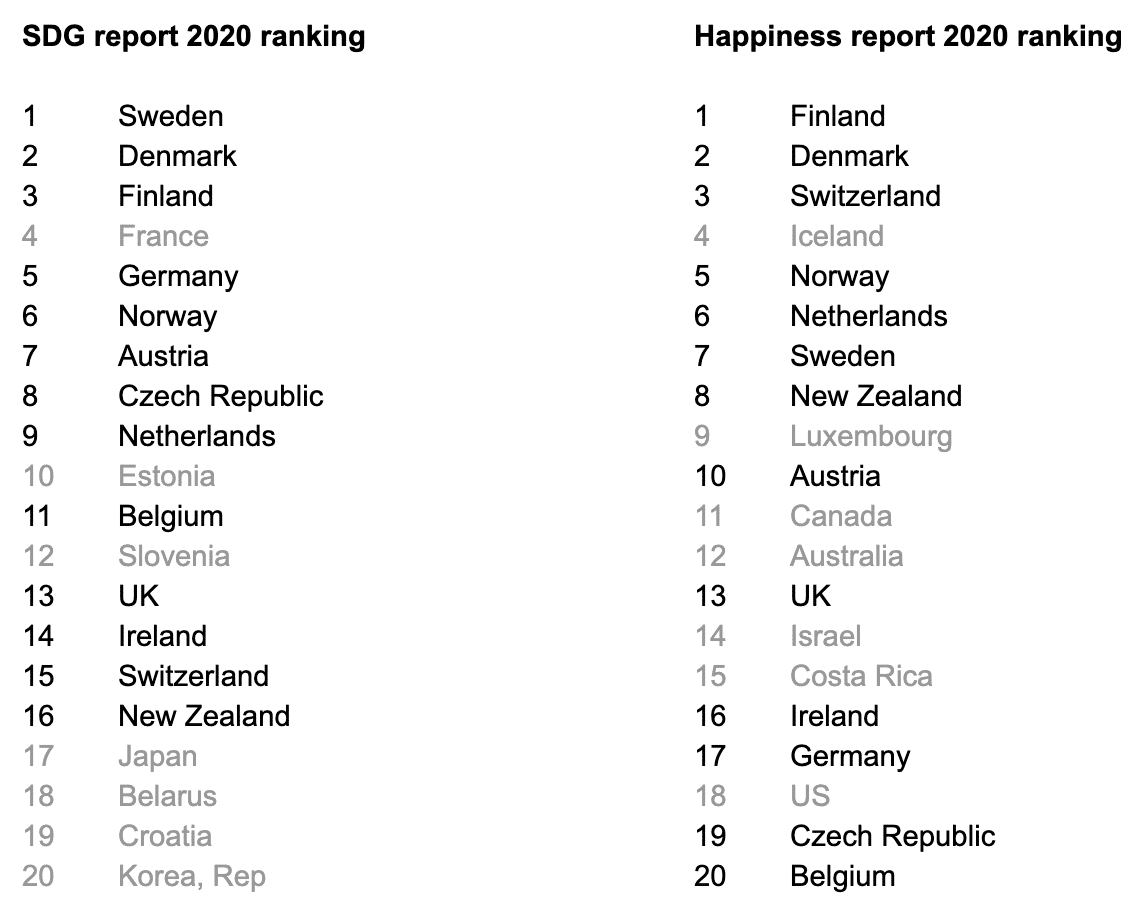Screen dimensions: 1146x920
Task: Select Belarus in the SDG ranking
Action: pos(167,796)
